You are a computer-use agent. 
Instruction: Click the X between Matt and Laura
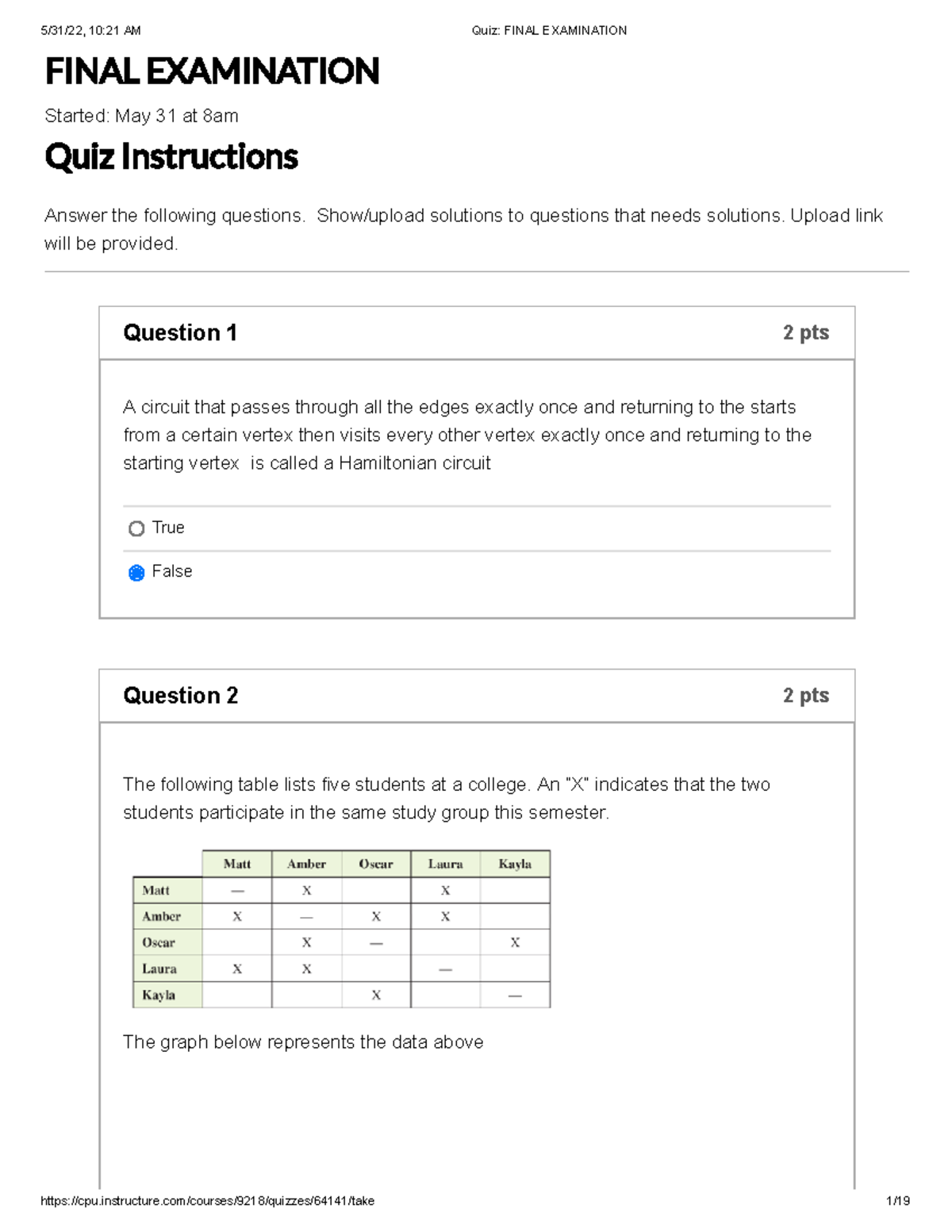[446, 890]
